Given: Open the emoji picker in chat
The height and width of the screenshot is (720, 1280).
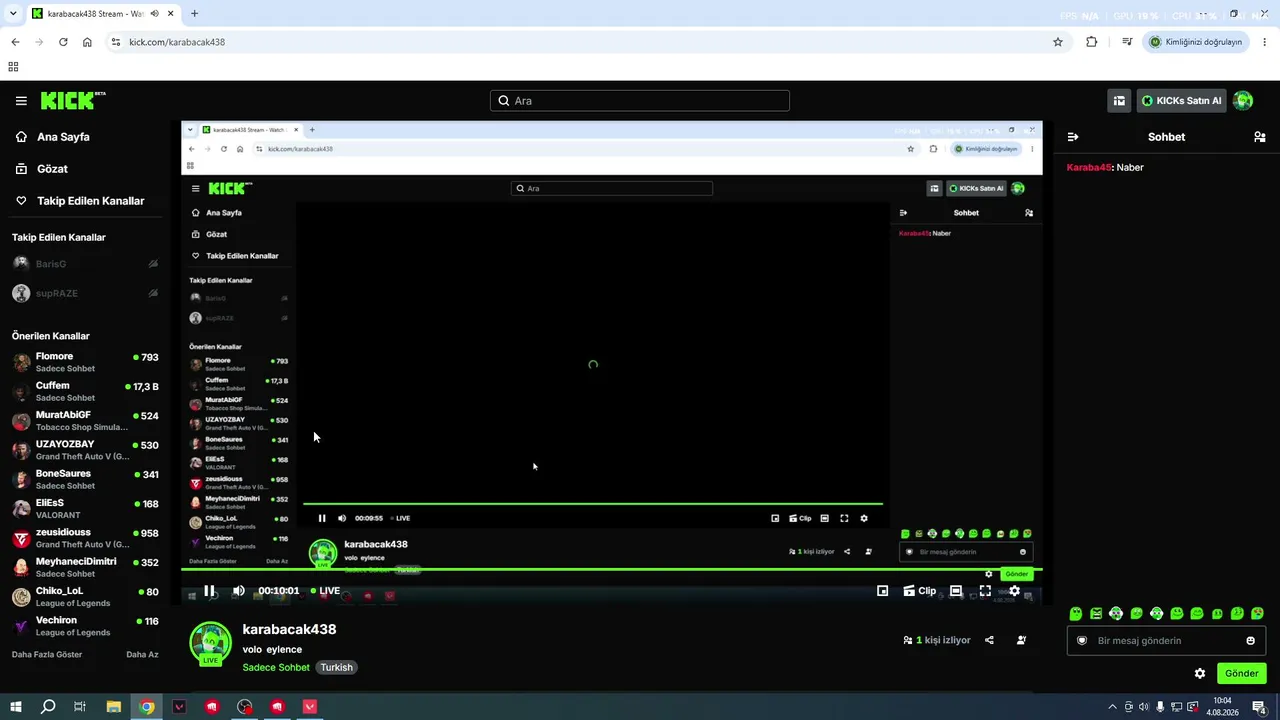Looking at the screenshot, I should (x=1250, y=641).
